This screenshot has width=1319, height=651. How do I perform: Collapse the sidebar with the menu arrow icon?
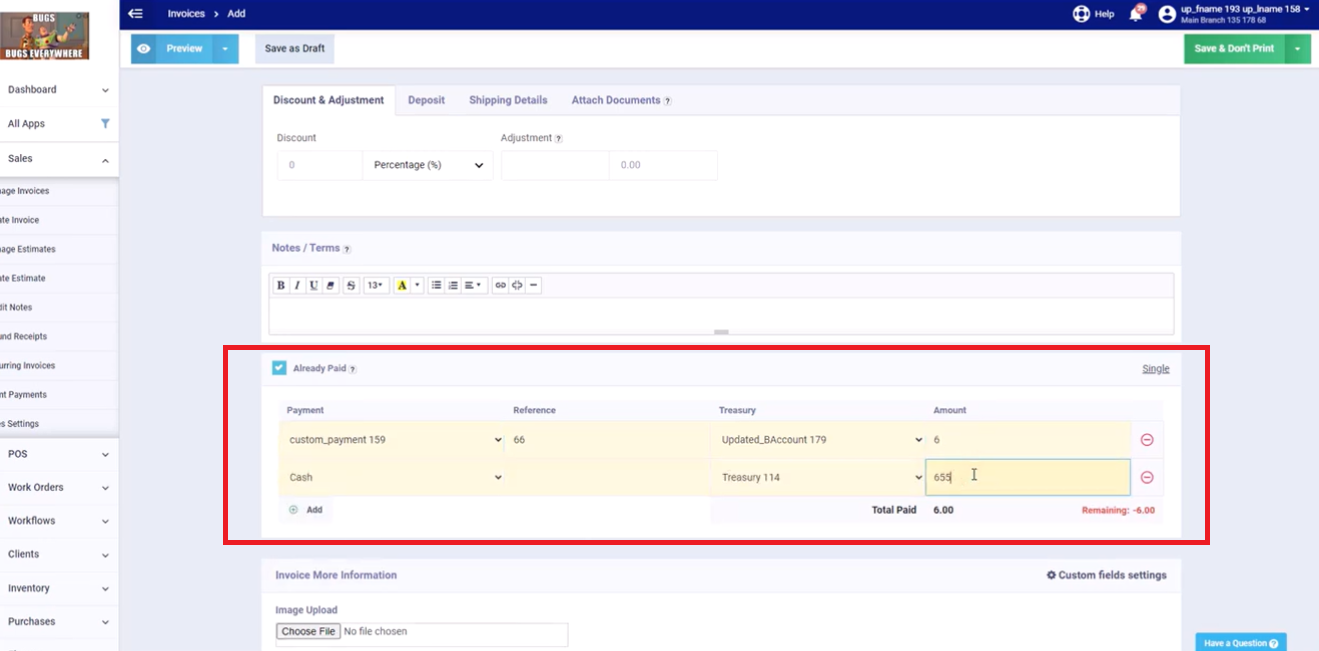click(x=136, y=13)
